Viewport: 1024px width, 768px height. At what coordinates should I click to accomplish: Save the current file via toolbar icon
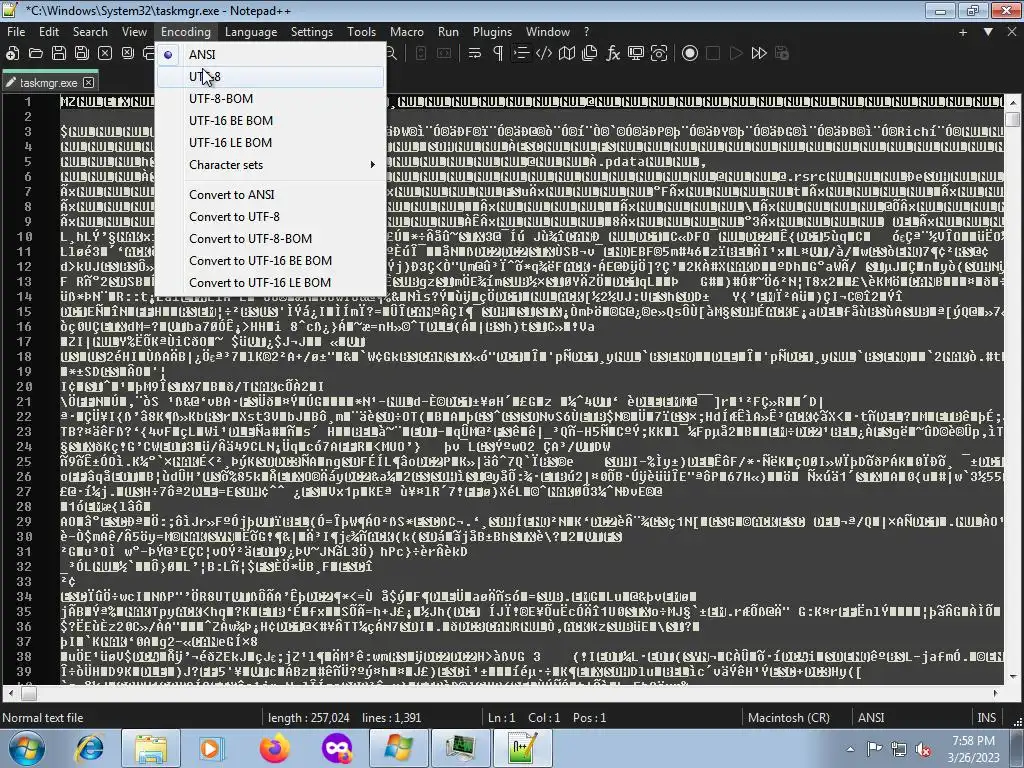(59, 54)
